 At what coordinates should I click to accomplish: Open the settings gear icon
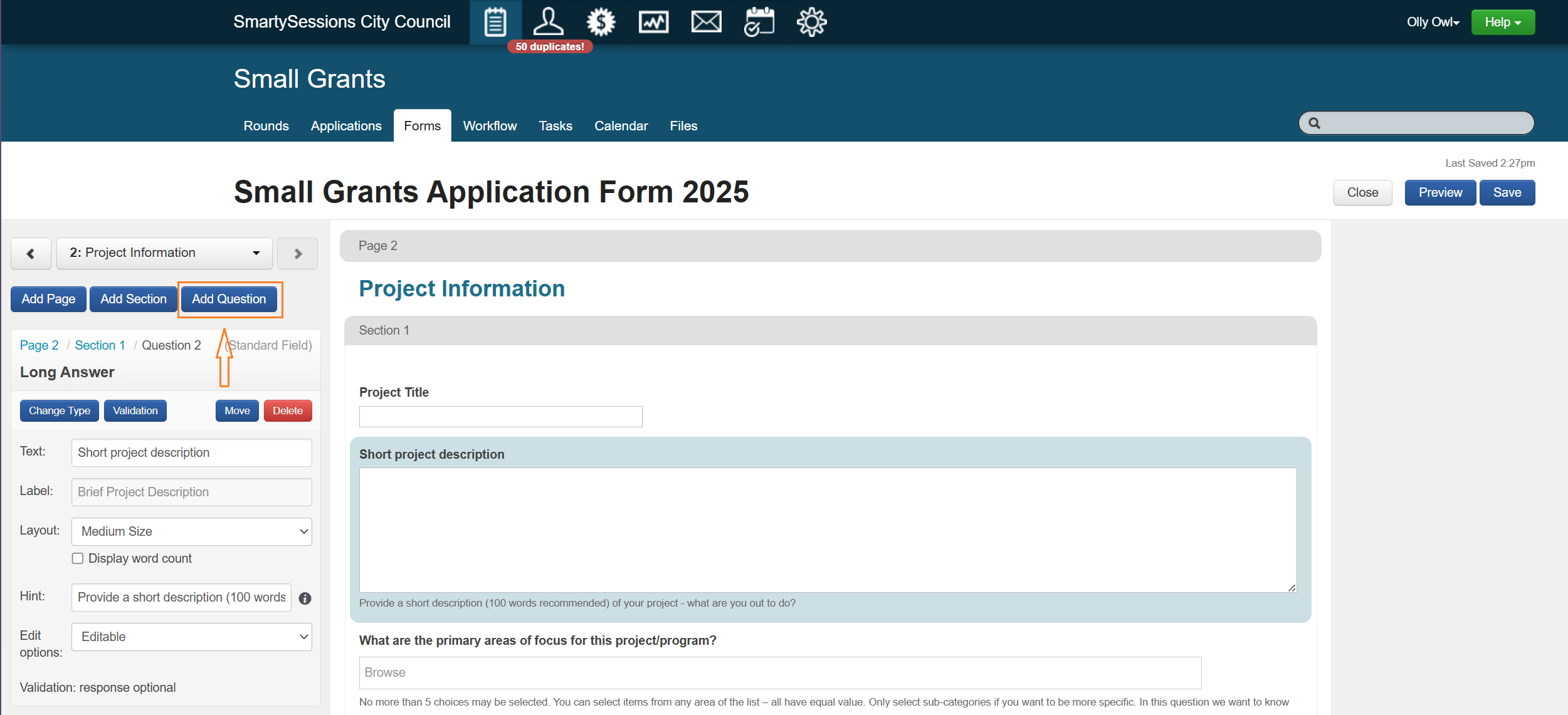pyautogui.click(x=811, y=23)
